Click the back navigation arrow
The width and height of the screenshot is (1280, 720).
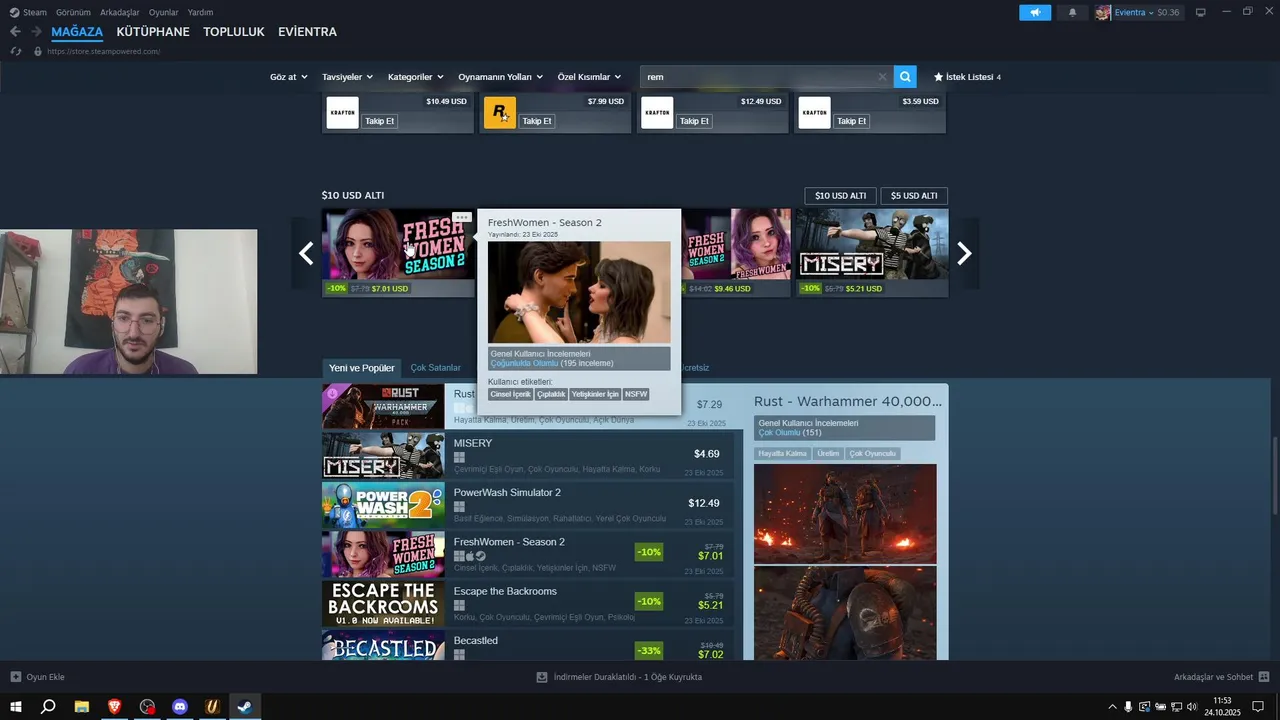(x=15, y=32)
